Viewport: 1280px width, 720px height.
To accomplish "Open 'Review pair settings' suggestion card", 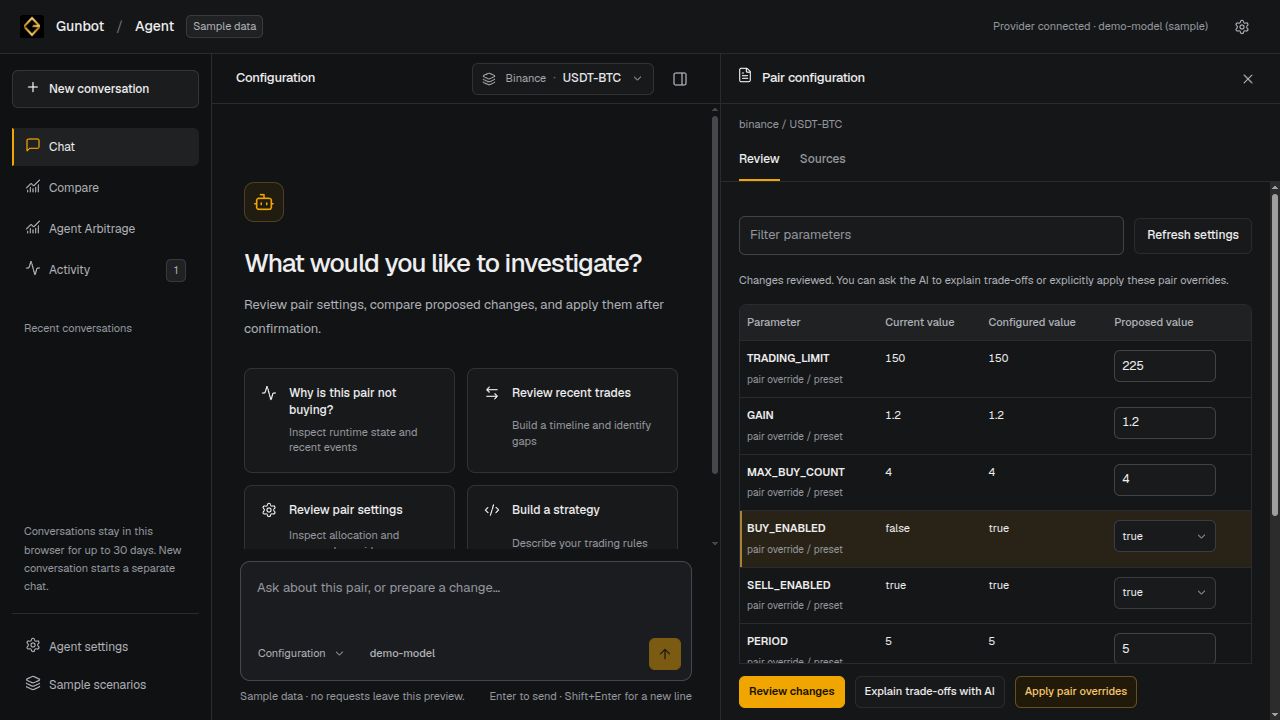I will [x=349, y=517].
